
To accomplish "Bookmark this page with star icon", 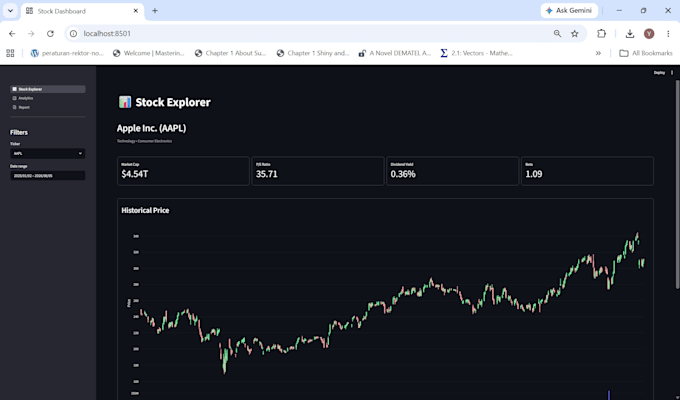I will pos(575,33).
